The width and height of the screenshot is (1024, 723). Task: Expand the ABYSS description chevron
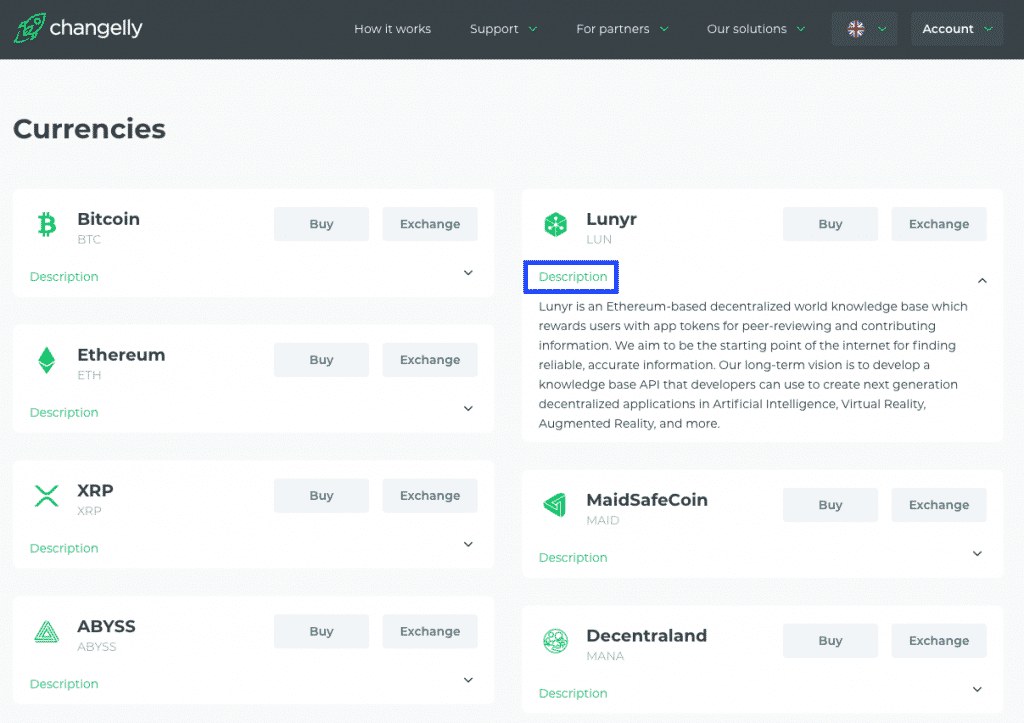[x=468, y=681]
